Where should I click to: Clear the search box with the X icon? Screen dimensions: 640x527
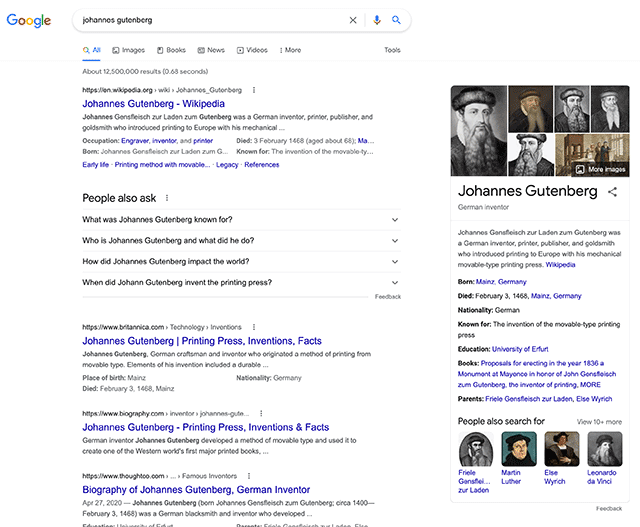point(352,20)
